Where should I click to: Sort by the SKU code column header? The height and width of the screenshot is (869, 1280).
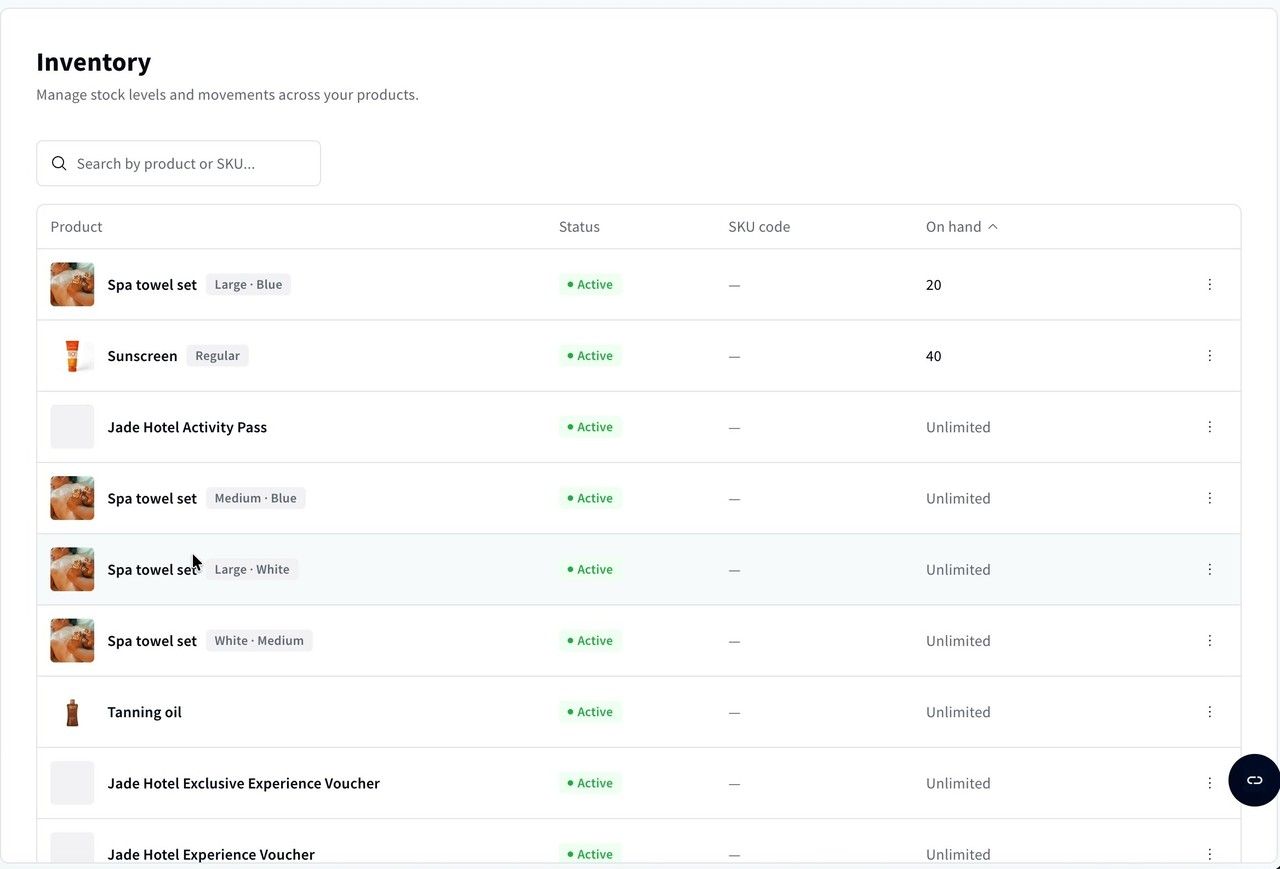point(759,227)
